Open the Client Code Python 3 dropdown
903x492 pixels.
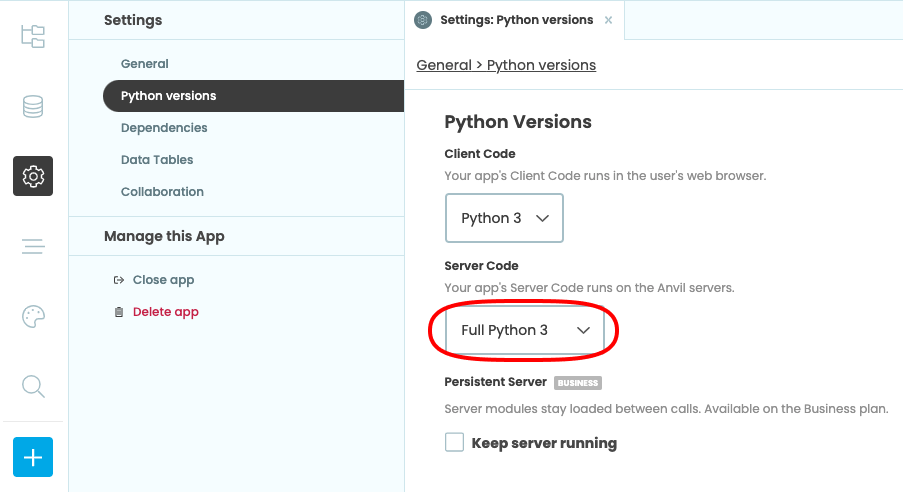click(x=504, y=218)
